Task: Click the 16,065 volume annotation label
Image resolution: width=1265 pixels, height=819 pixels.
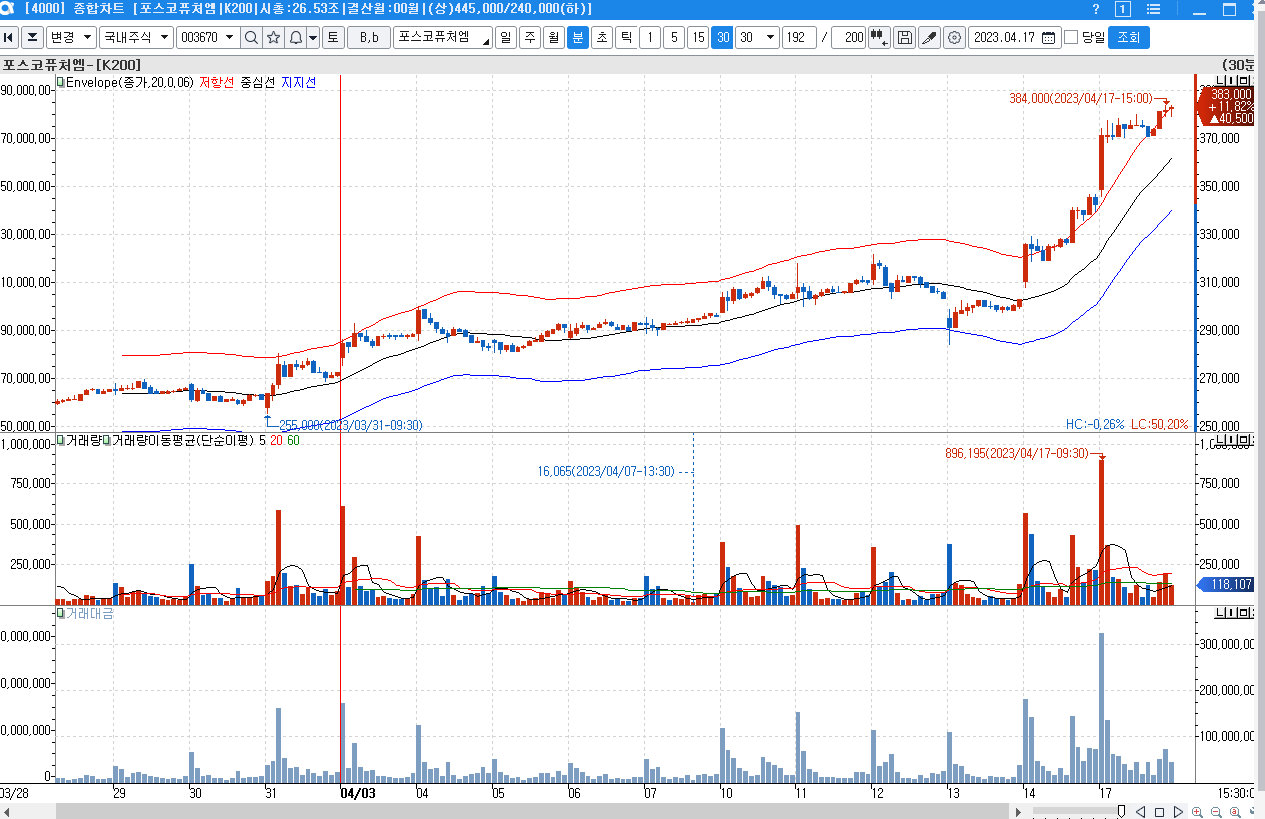Action: tap(605, 470)
